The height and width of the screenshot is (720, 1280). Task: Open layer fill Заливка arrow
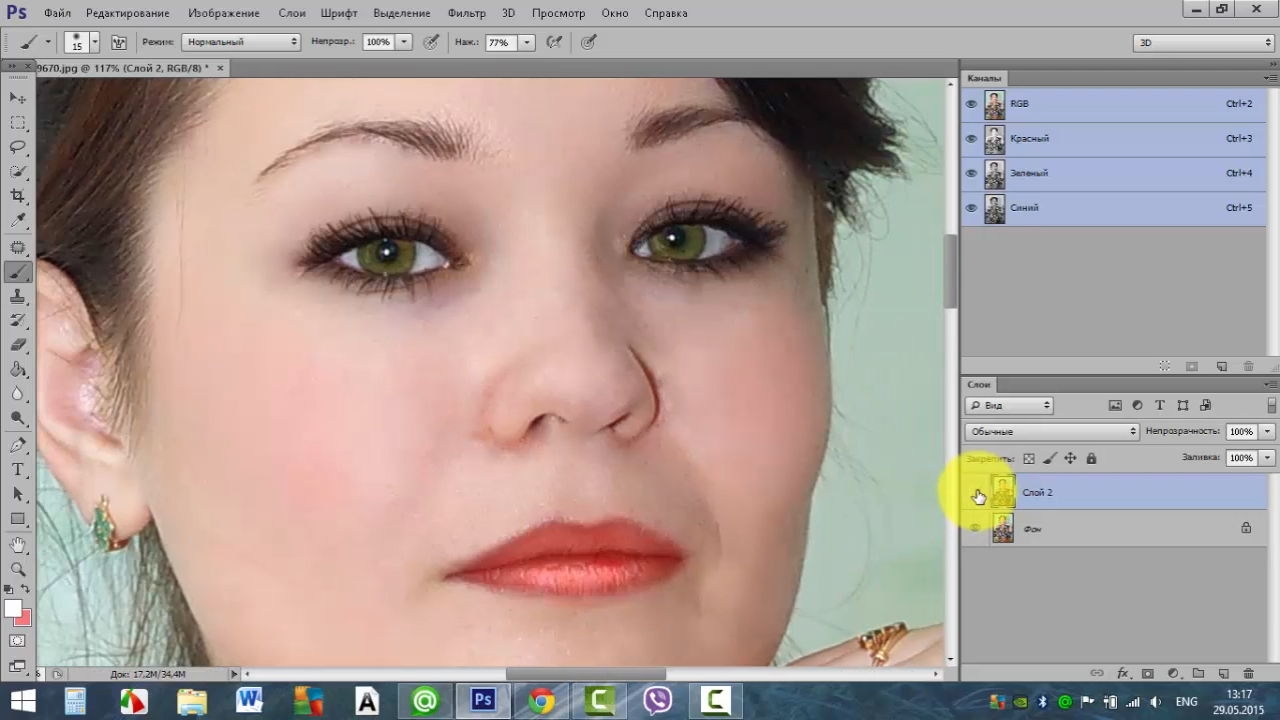click(1267, 457)
